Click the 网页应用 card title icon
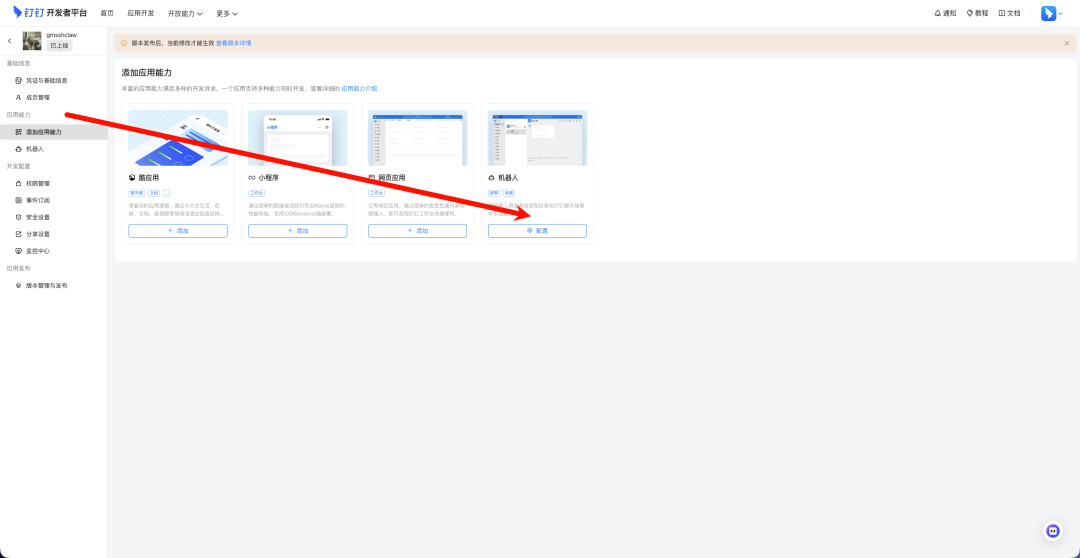The width and height of the screenshot is (1080, 558). coord(372,178)
